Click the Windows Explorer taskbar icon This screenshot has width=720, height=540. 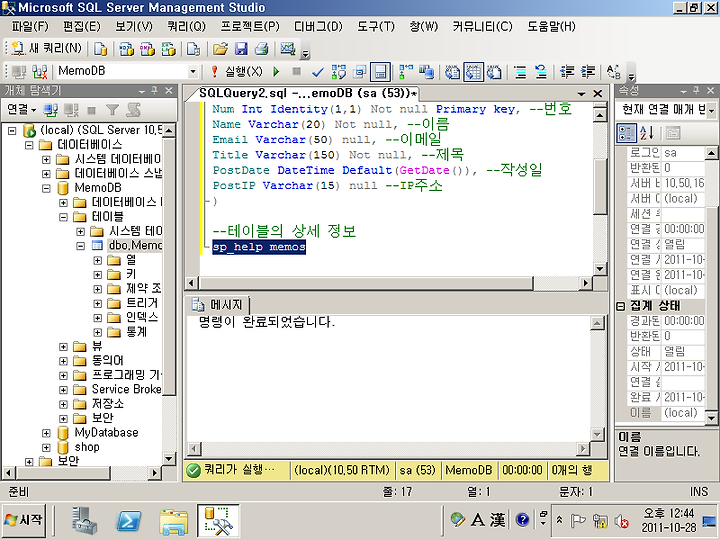(173, 521)
